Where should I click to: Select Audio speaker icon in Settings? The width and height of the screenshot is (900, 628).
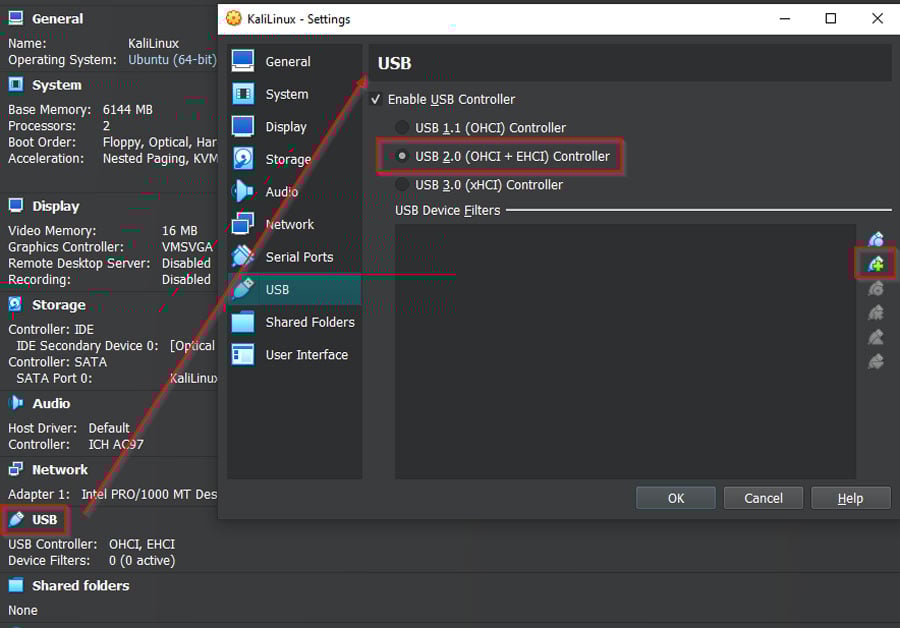243,191
